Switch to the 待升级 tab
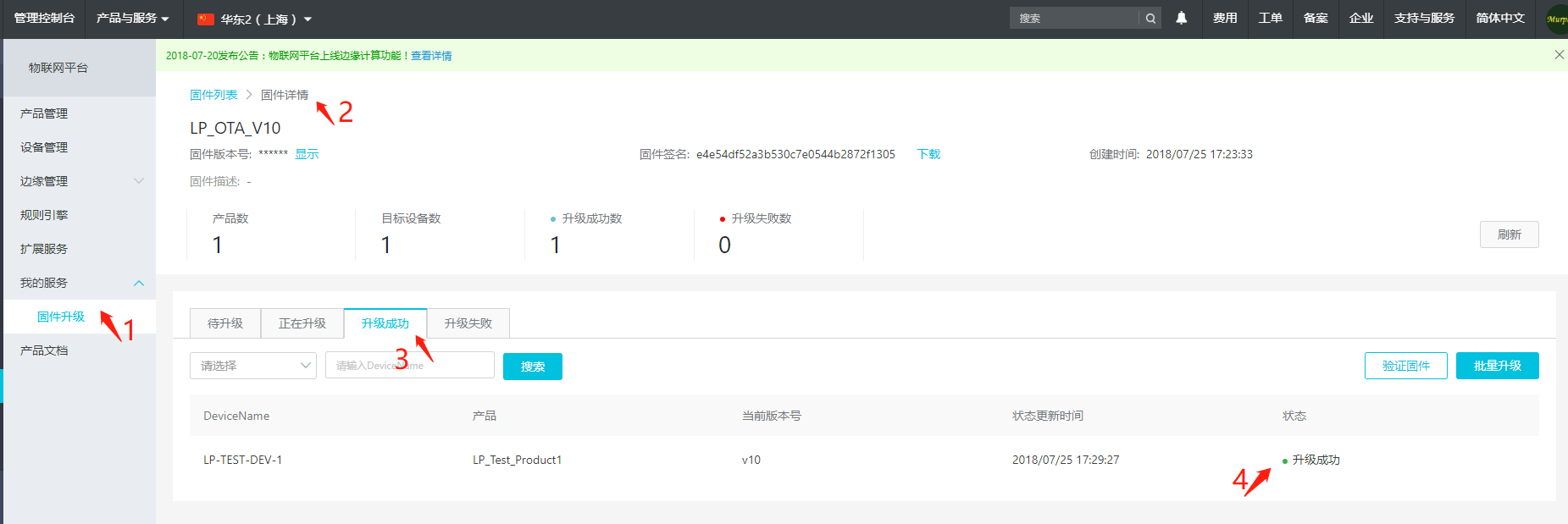 225,323
